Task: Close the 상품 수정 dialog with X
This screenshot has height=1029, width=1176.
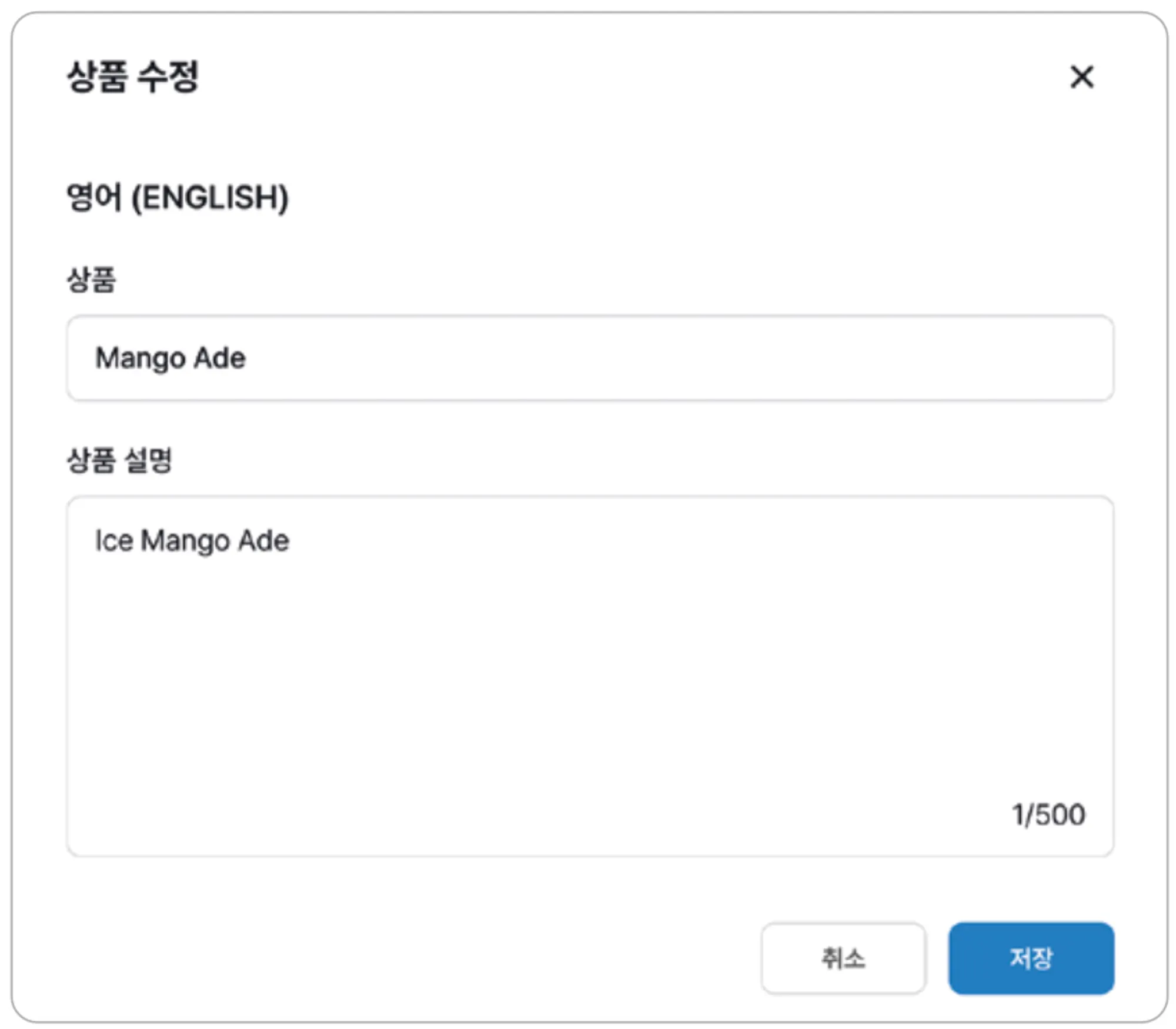Action: pos(1081,77)
